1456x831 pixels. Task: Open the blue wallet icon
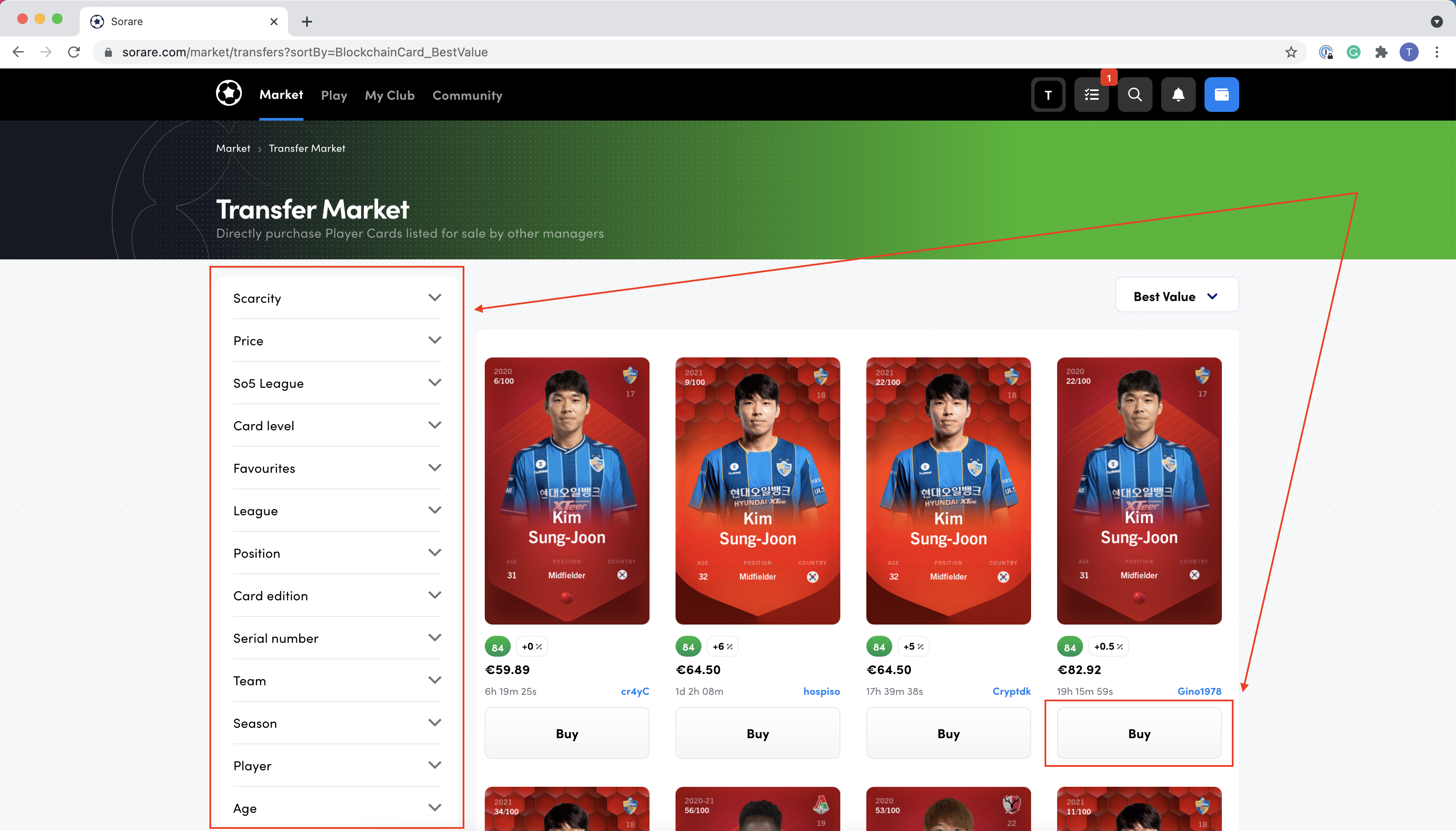[x=1221, y=95]
